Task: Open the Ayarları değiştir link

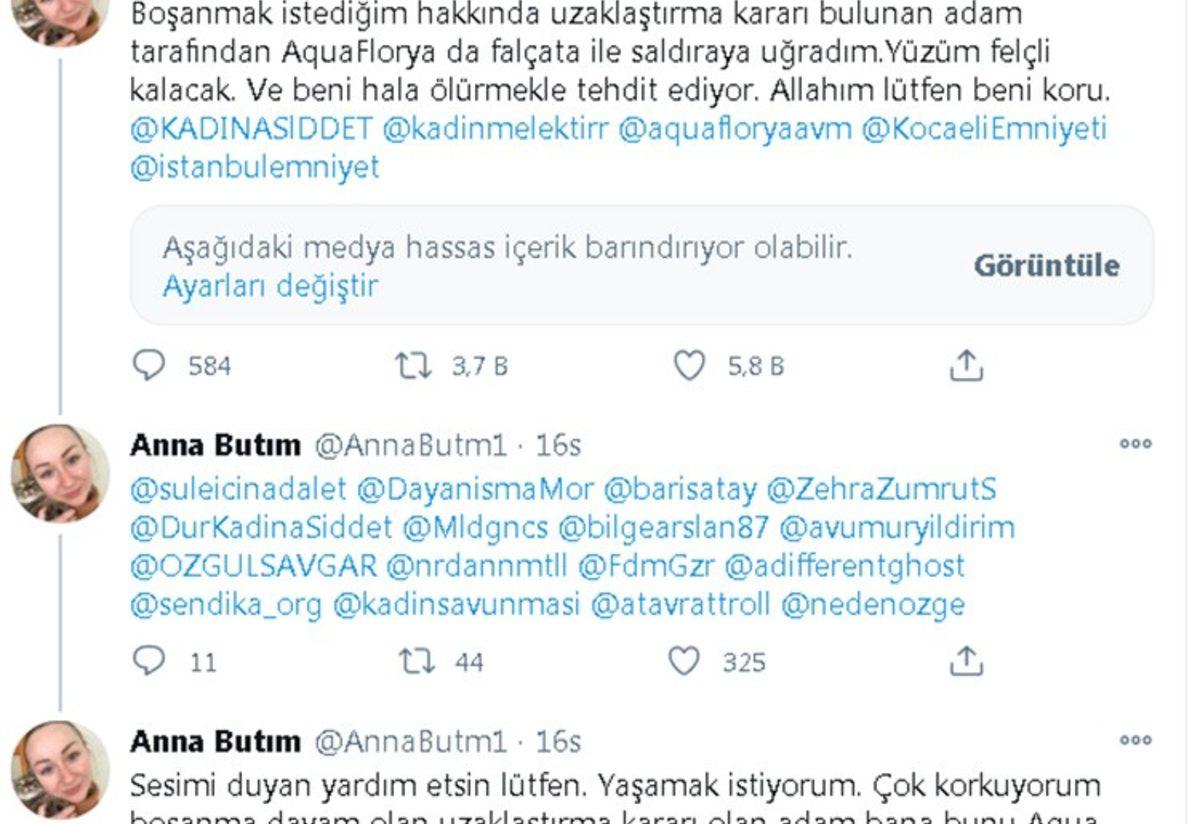Action: point(270,286)
